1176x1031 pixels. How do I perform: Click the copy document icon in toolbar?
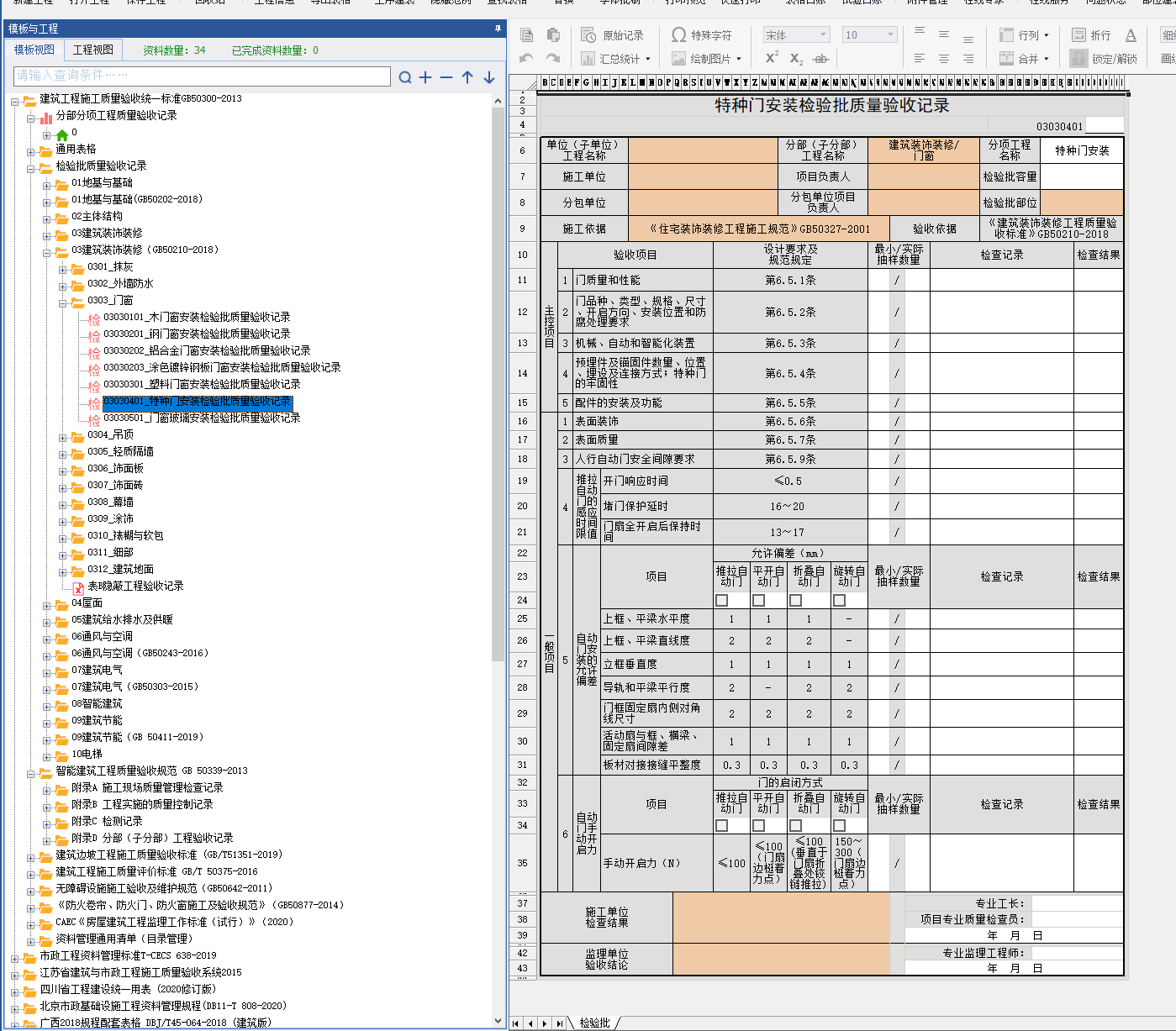click(x=527, y=35)
